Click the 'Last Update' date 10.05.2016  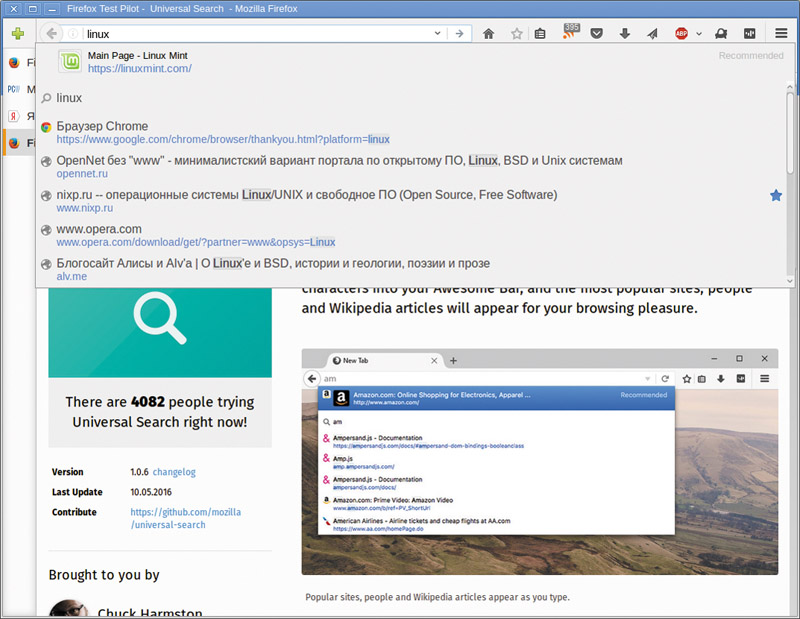[x=151, y=492]
